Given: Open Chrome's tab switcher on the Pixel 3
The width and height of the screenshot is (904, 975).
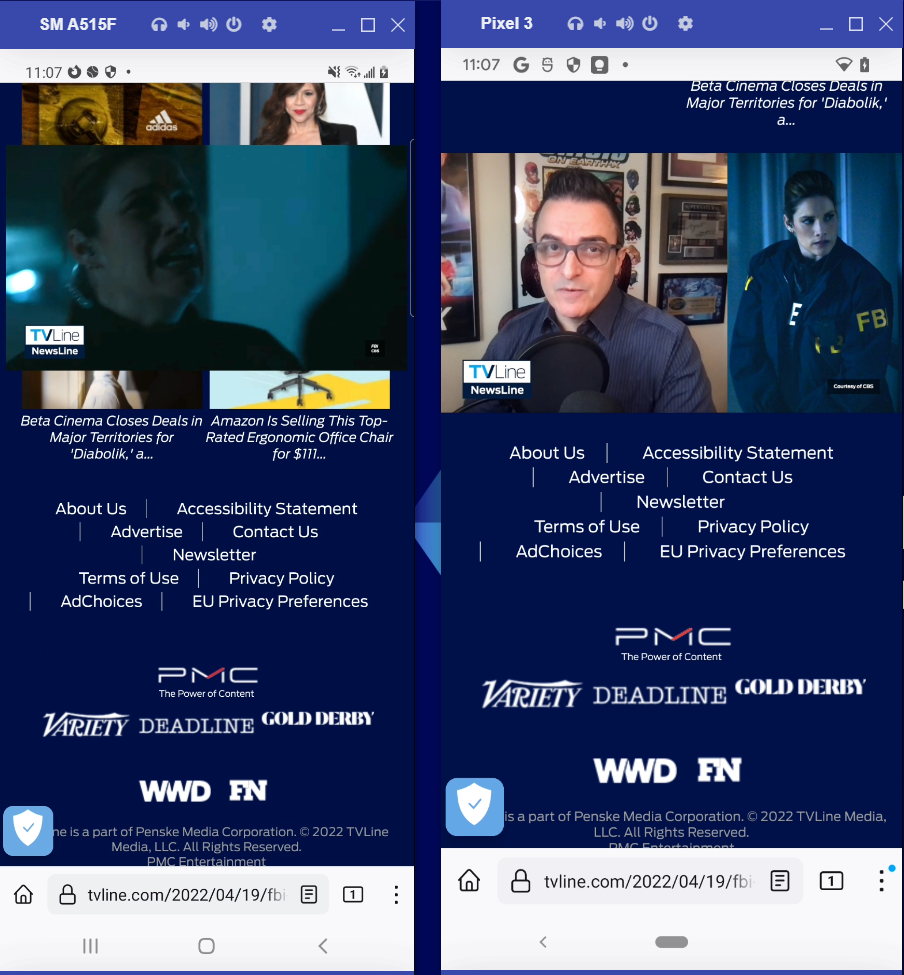Looking at the screenshot, I should coord(831,881).
